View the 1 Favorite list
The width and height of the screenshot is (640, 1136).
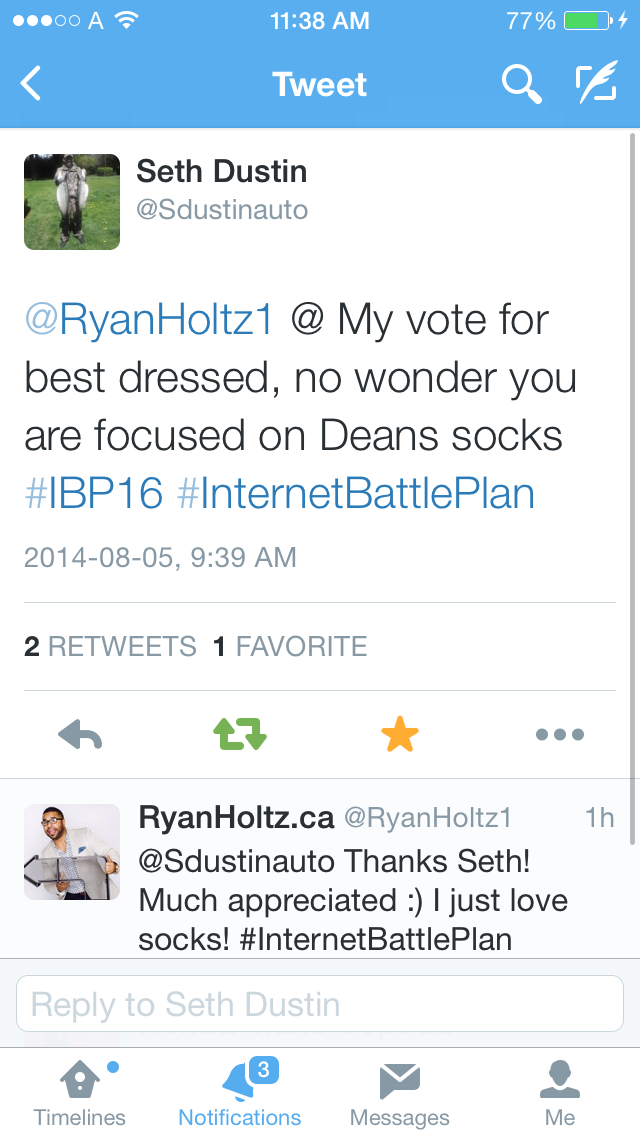click(290, 647)
